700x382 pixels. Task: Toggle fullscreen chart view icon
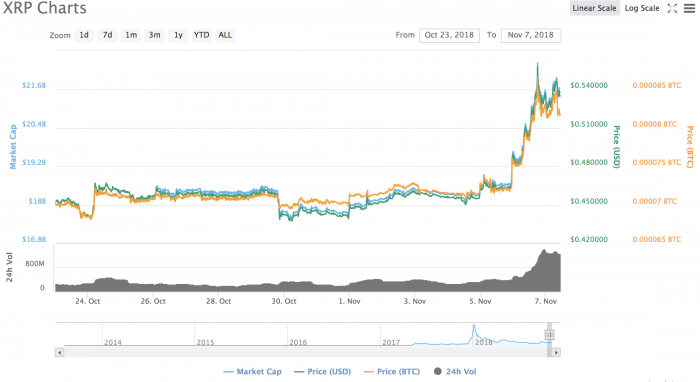(x=672, y=8)
